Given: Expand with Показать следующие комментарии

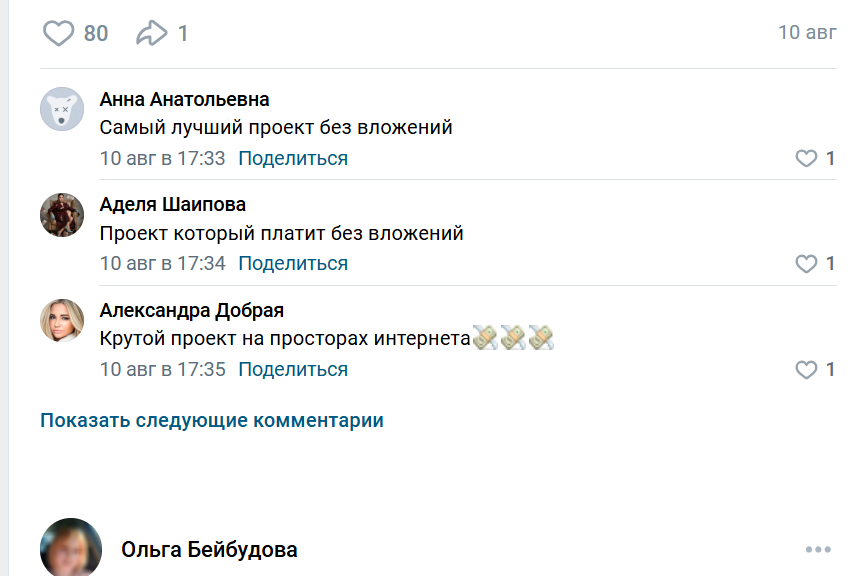Looking at the screenshot, I should coord(212,420).
